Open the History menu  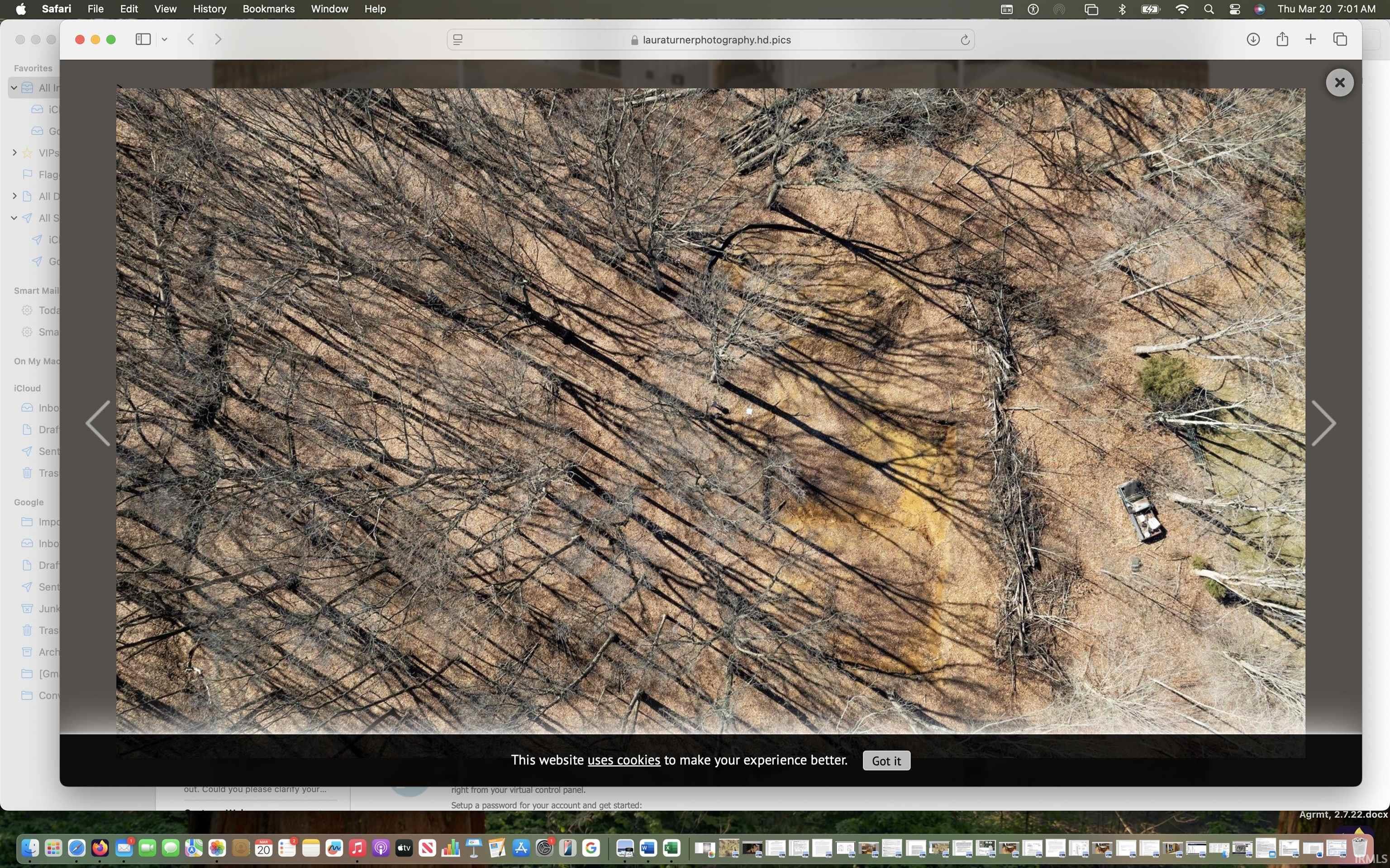[209, 9]
